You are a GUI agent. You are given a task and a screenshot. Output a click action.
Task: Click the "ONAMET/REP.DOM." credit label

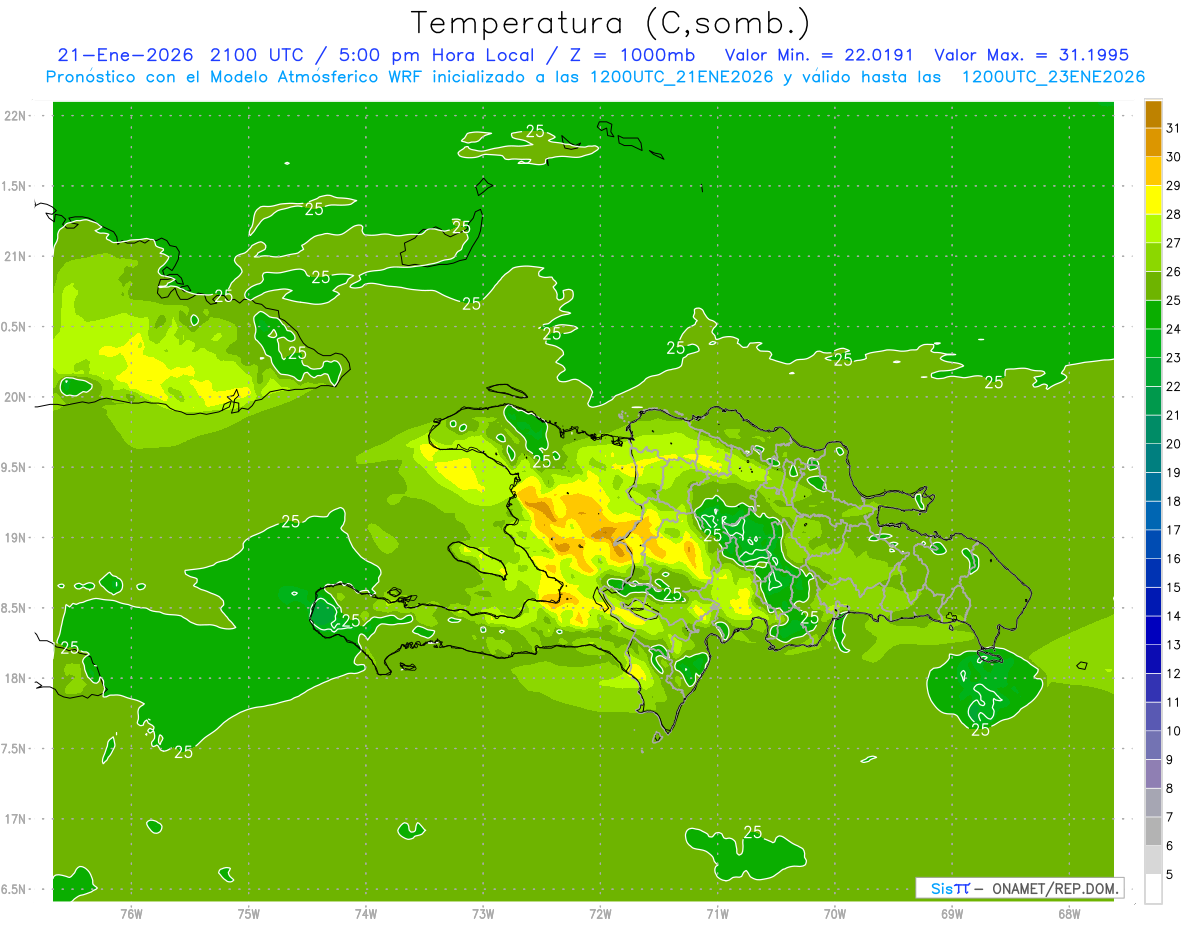pyautogui.click(x=1054, y=888)
